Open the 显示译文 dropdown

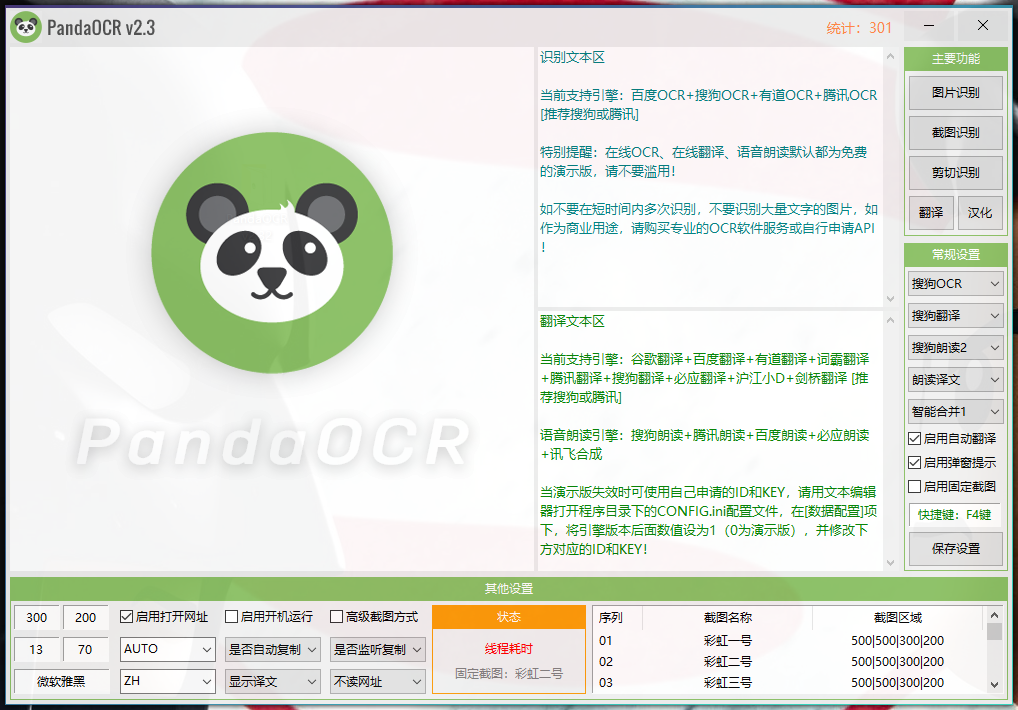coord(273,681)
